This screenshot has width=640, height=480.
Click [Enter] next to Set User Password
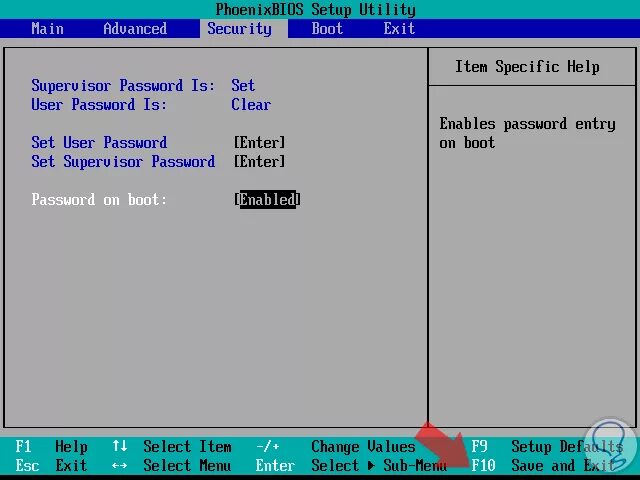click(x=260, y=142)
